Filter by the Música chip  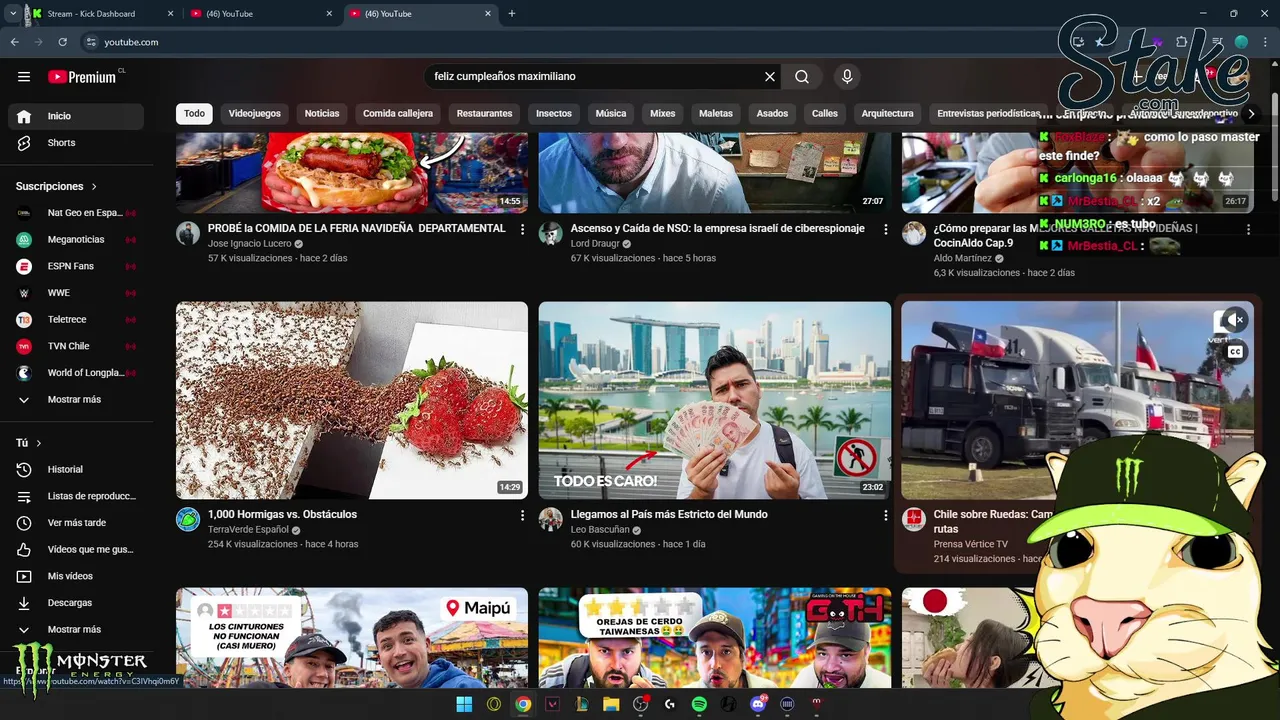pyautogui.click(x=611, y=114)
